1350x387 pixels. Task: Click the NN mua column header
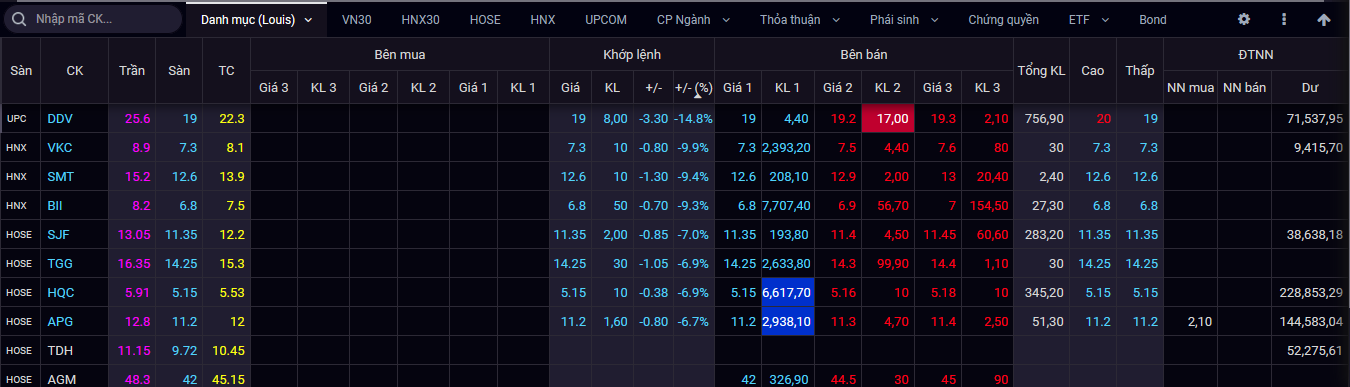(1191, 87)
